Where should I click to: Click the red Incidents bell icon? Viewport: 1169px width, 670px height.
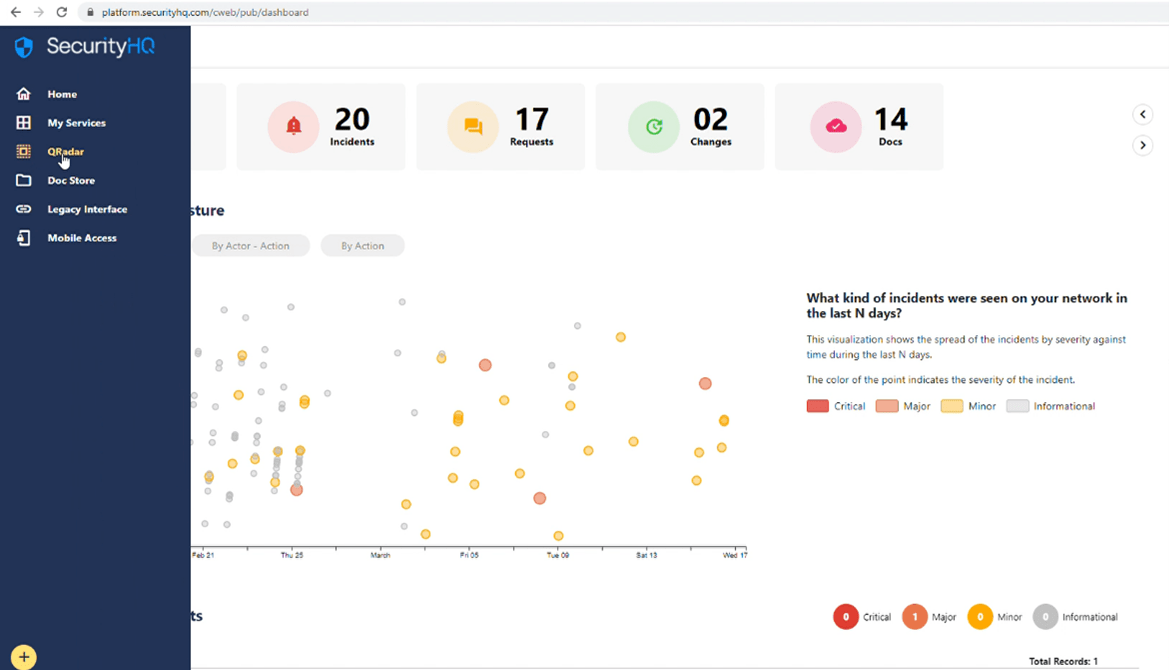[293, 127]
